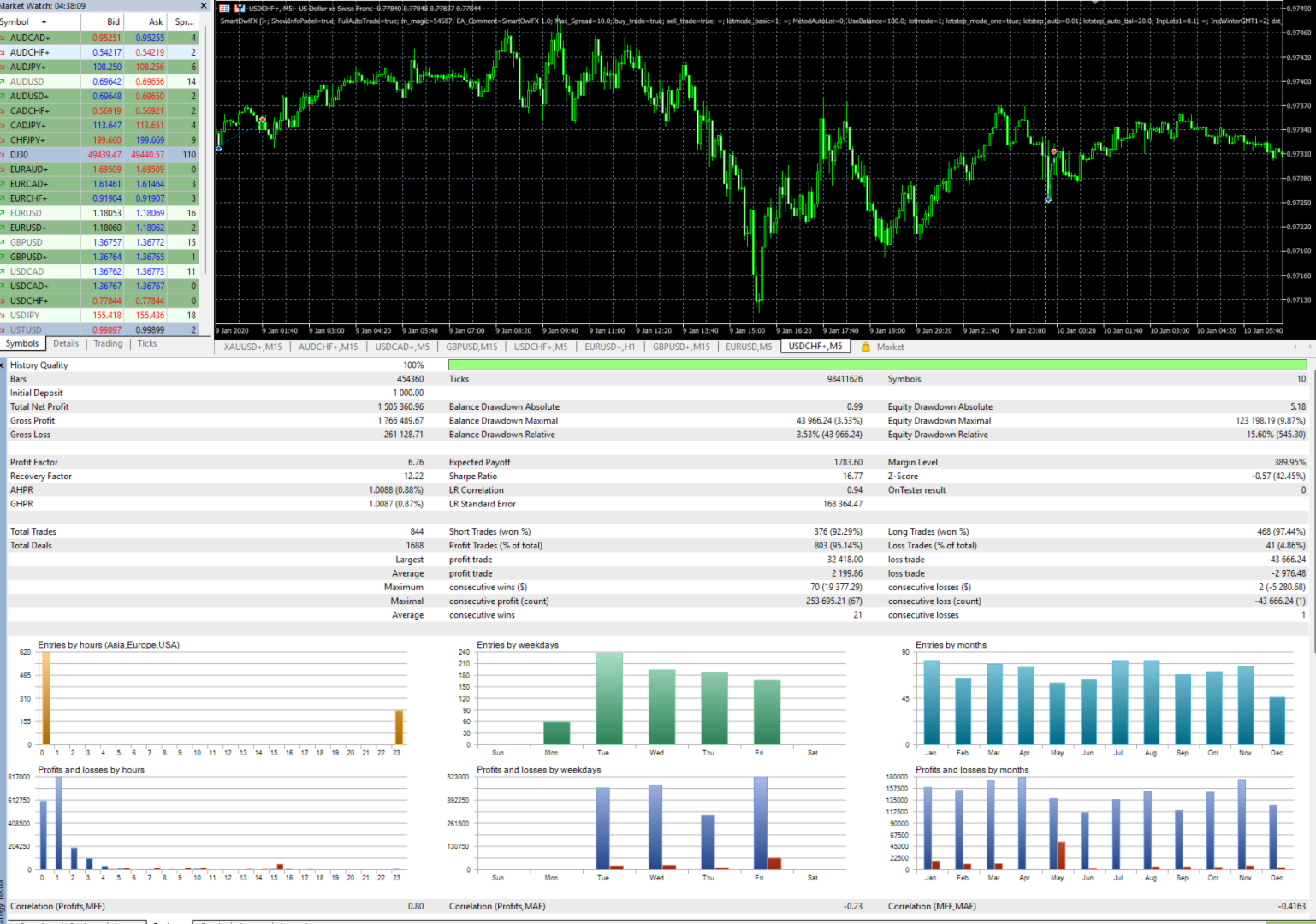Select the EURUSD+,H1 chart tab

click(609, 346)
